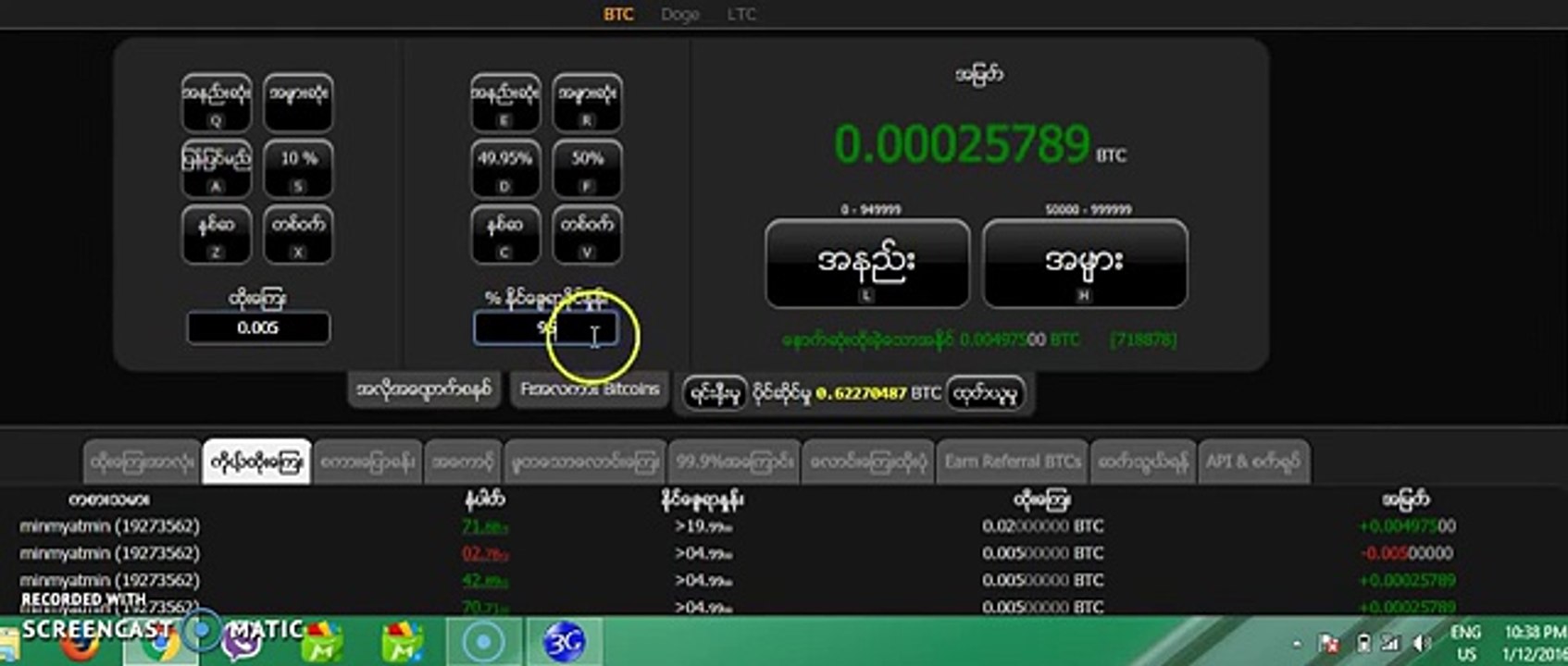Bet high on range 50000 - 999999
Image resolution: width=1568 pixels, height=666 pixels.
tap(1085, 264)
